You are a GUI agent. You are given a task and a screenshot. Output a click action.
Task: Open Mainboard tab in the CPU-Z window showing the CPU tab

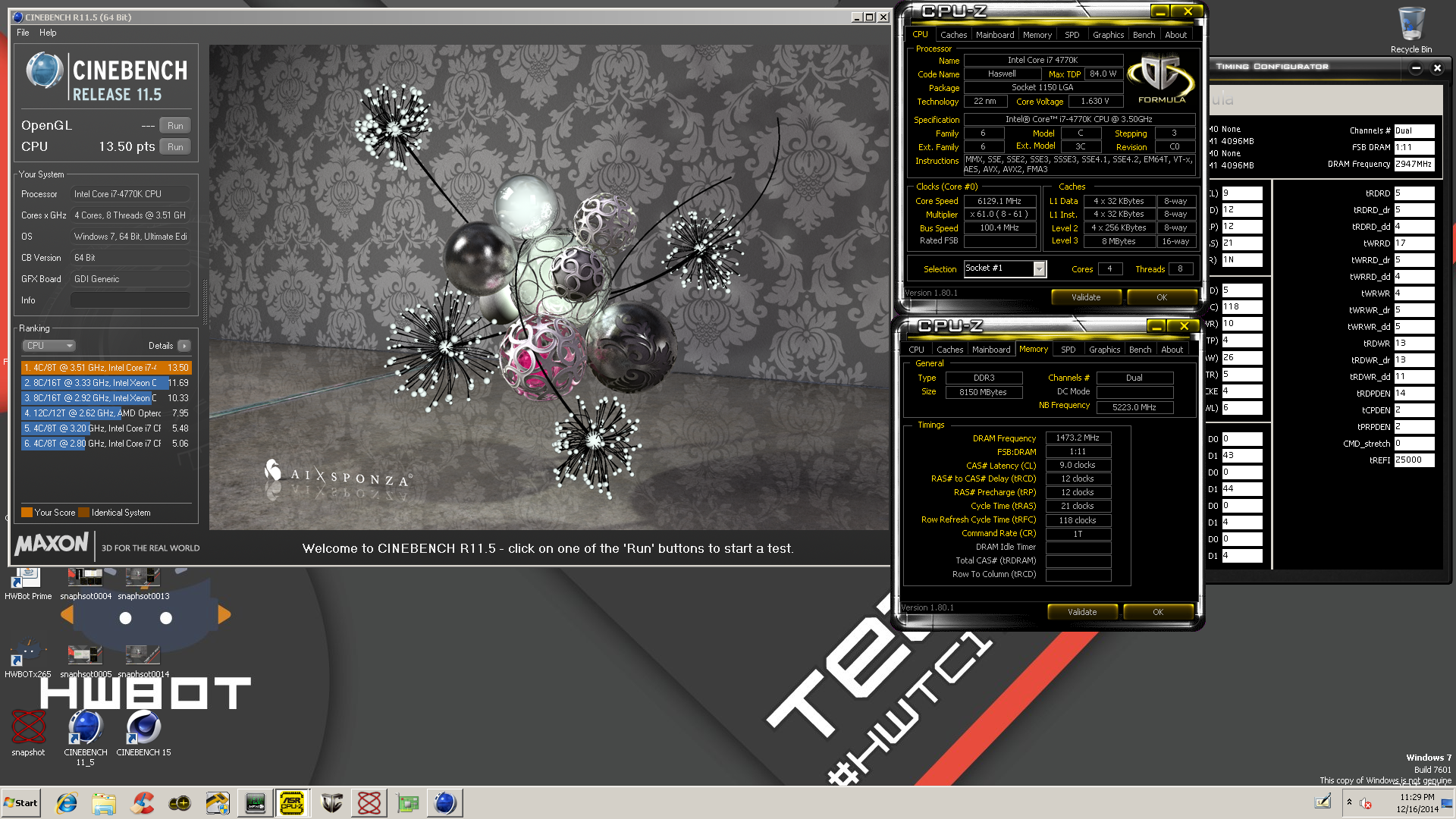click(x=995, y=35)
